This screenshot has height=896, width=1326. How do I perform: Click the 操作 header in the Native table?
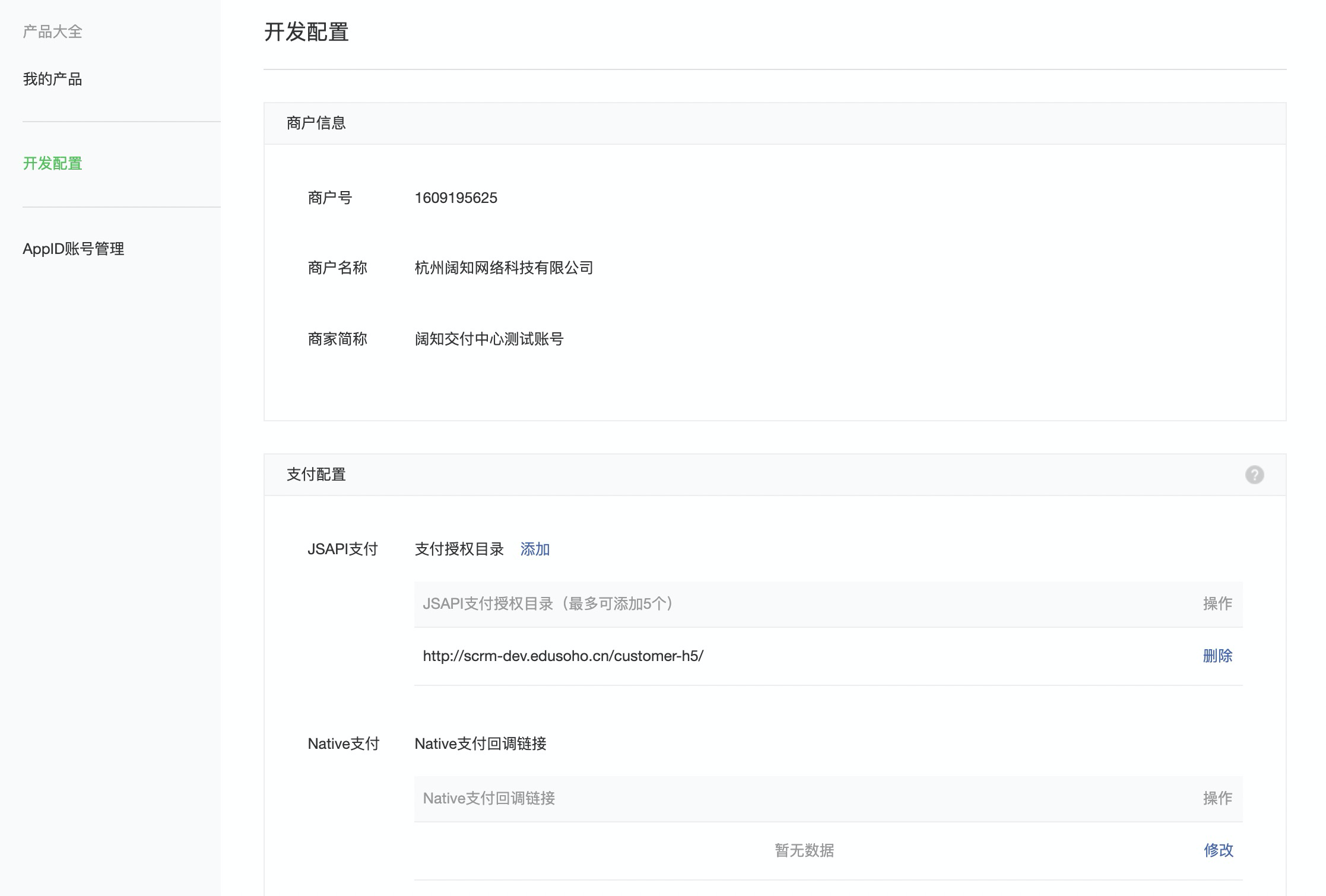[x=1217, y=798]
